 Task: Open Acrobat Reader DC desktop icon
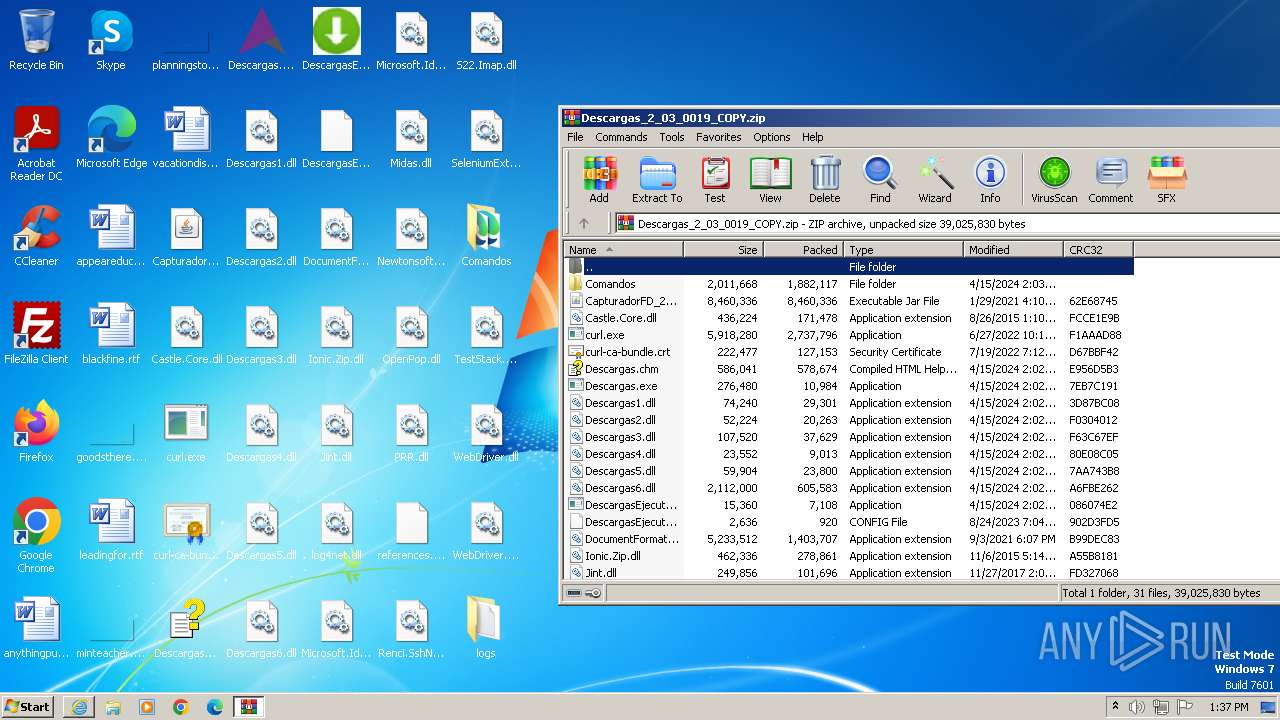pyautogui.click(x=36, y=145)
